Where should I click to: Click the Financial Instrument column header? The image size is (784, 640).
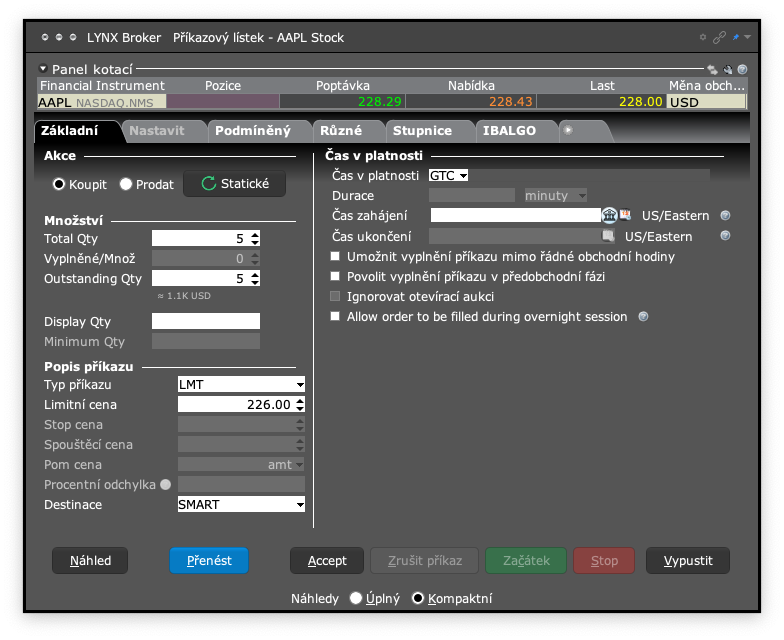coord(102,86)
